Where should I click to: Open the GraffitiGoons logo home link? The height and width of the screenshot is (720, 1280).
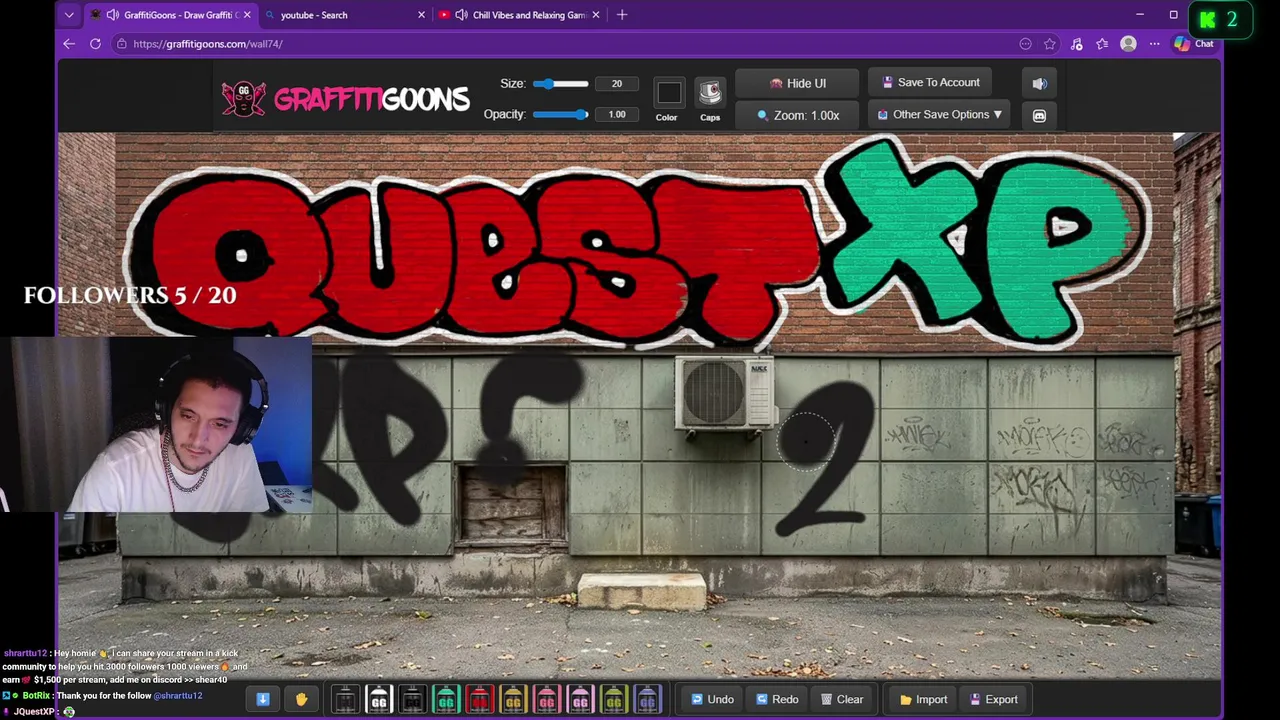coord(345,98)
